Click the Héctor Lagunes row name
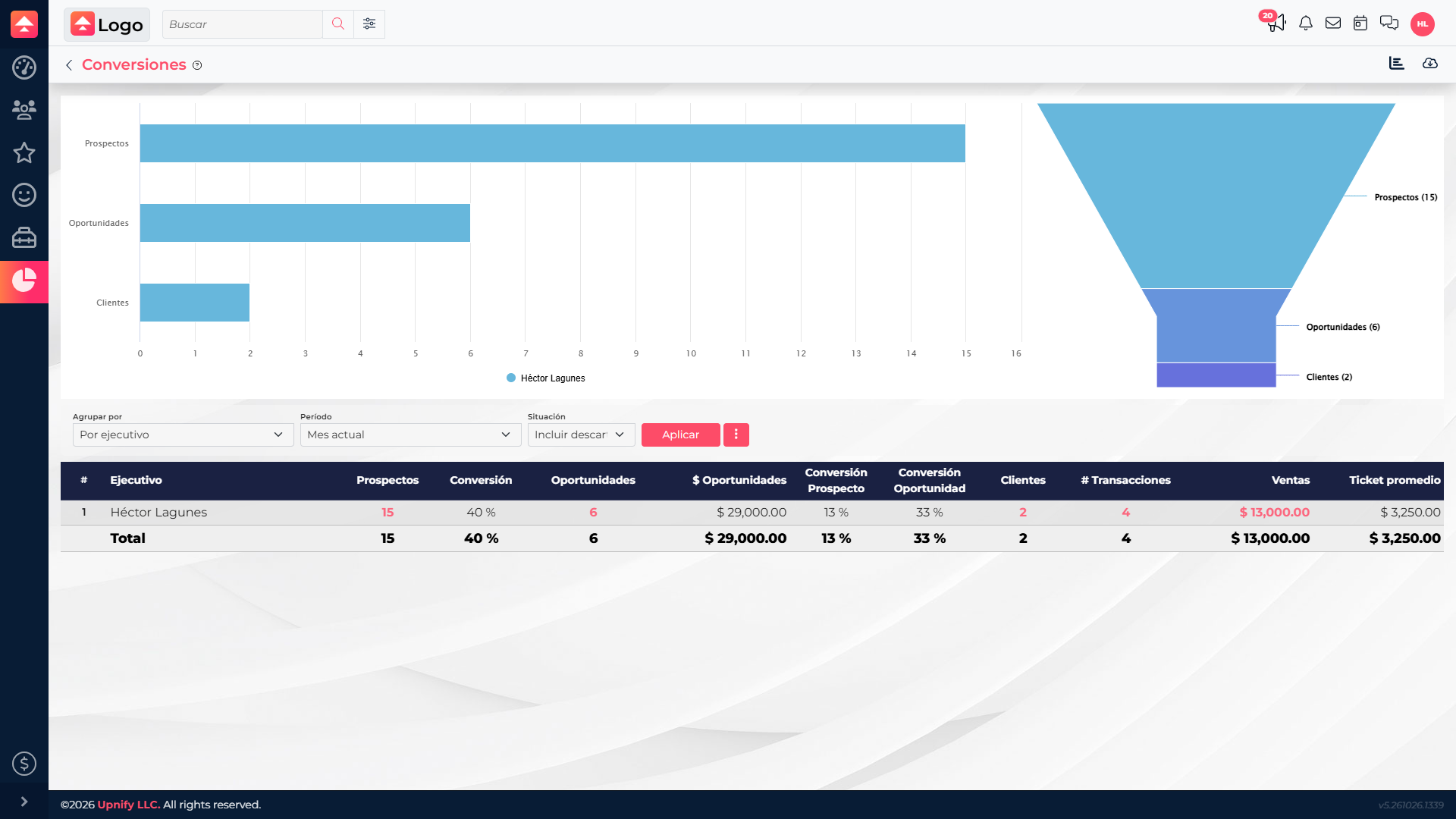This screenshot has height=819, width=1456. [158, 513]
